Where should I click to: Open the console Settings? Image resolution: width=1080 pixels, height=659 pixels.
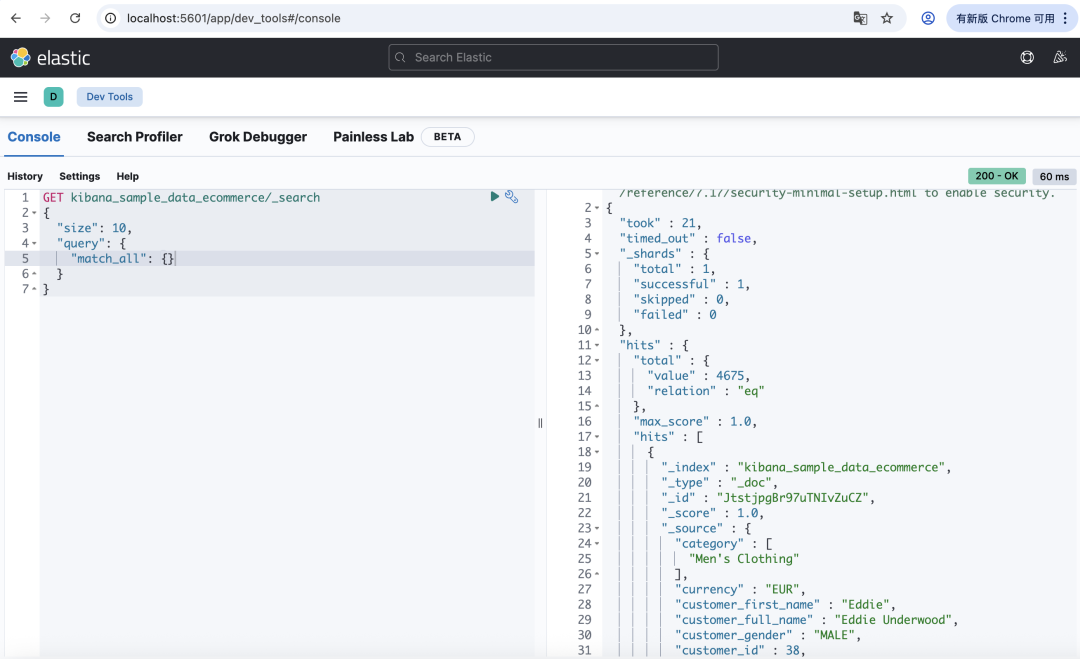pos(79,176)
